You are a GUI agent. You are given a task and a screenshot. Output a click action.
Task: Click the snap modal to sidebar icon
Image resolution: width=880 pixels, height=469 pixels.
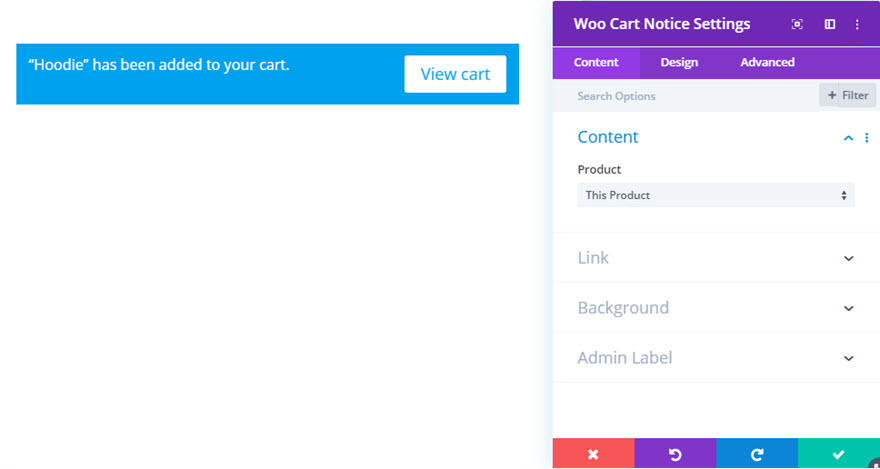point(829,24)
